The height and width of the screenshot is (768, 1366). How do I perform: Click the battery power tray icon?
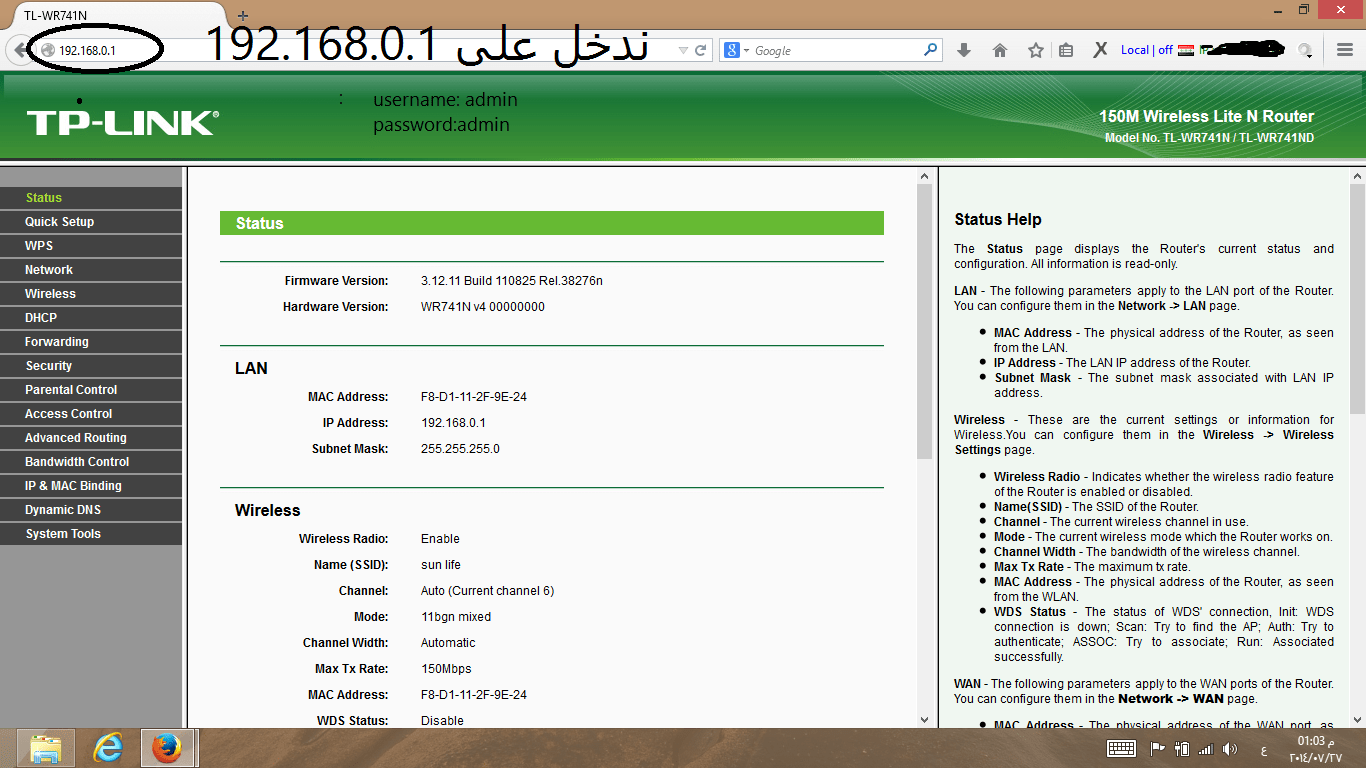pos(1182,748)
